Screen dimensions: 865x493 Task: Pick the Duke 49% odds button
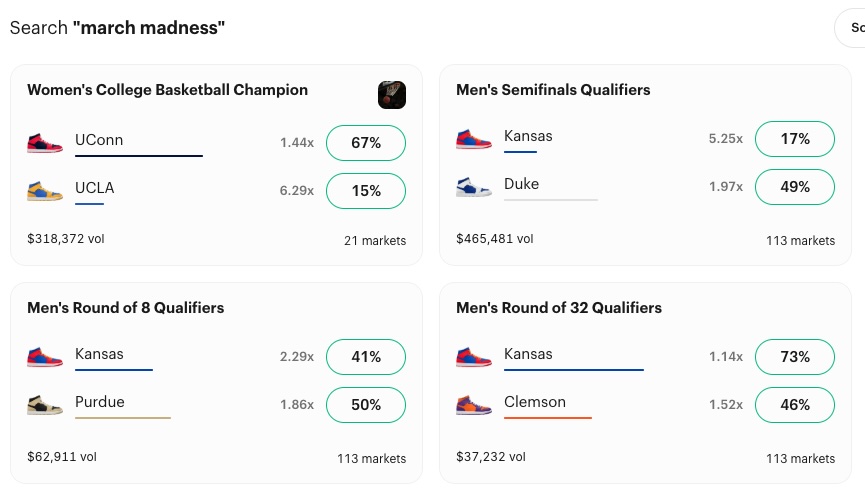(795, 187)
